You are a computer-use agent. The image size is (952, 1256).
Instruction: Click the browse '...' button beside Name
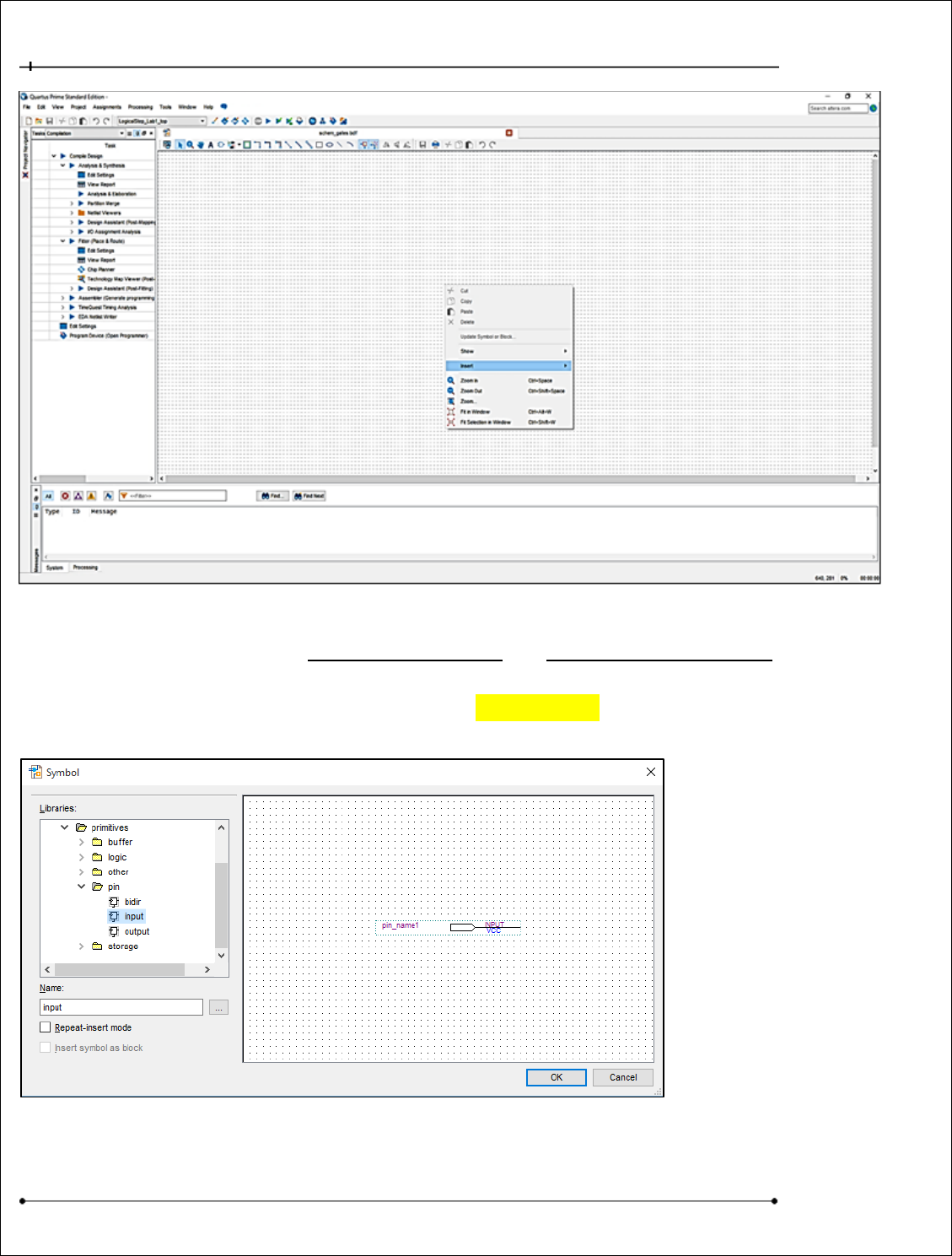tap(218, 1007)
